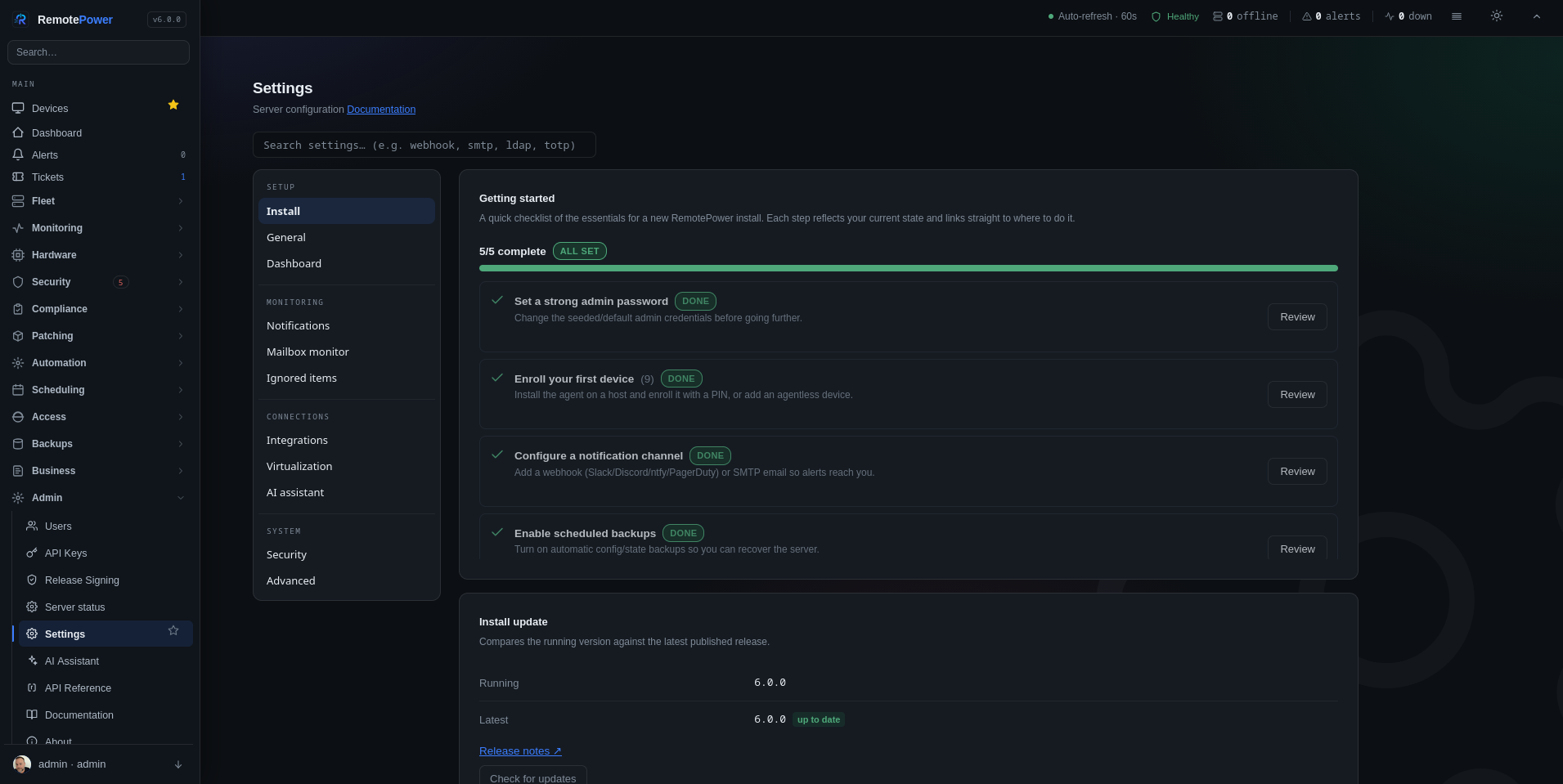
Task: Open Server status icon item
Action: [32, 607]
